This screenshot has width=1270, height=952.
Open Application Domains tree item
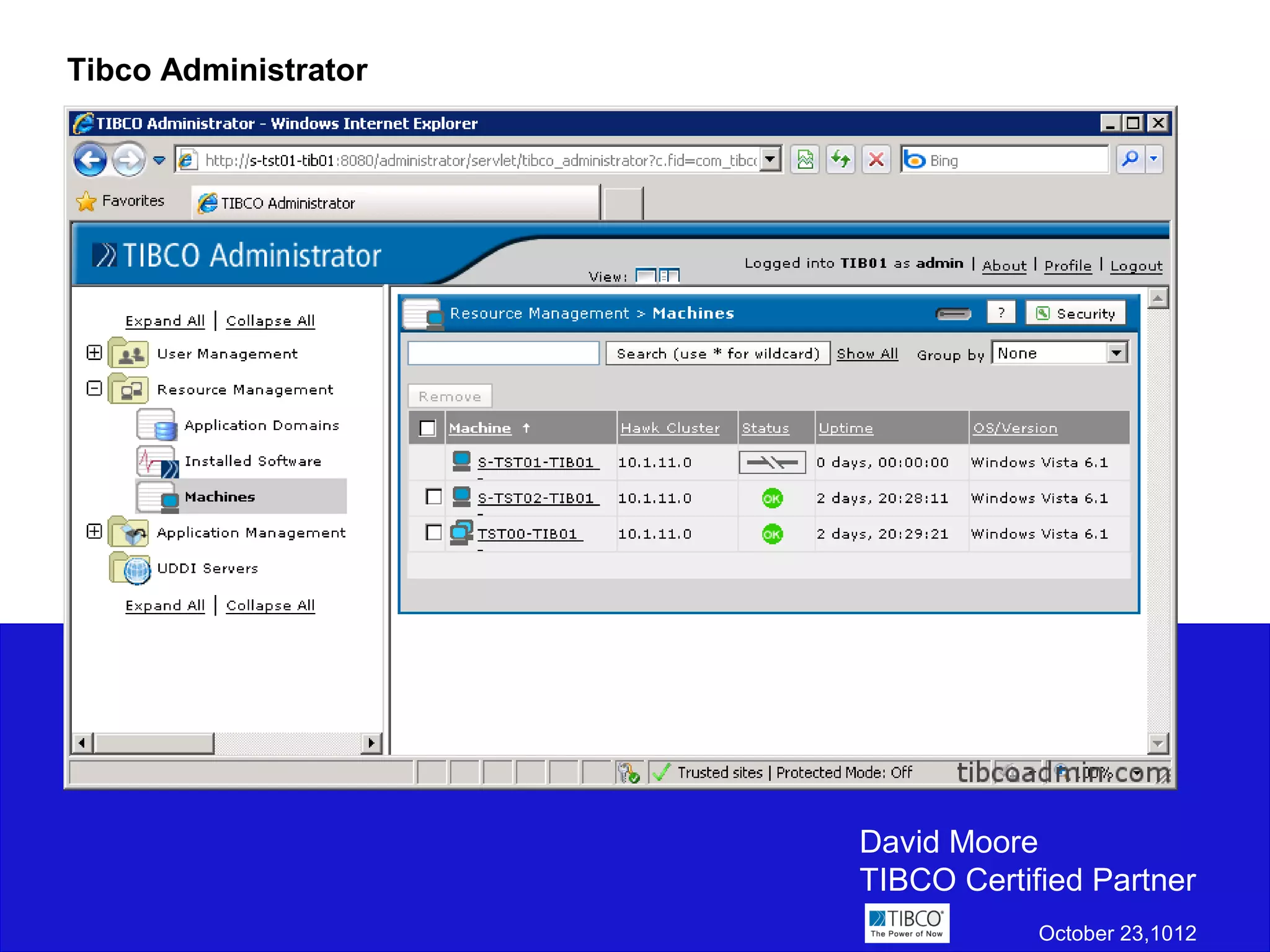pyautogui.click(x=262, y=425)
